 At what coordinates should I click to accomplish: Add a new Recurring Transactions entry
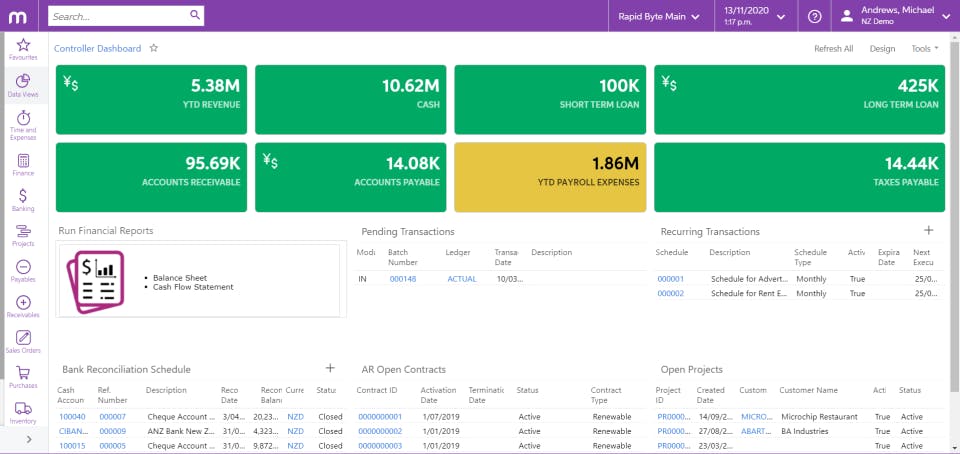(x=928, y=230)
